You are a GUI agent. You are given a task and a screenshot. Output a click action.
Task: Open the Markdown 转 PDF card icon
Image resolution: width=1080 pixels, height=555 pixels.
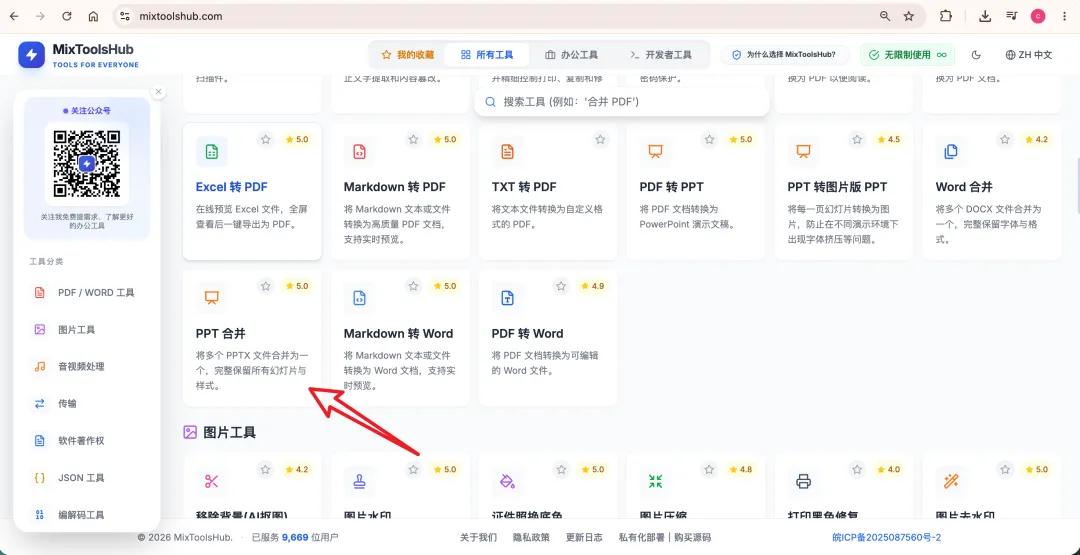coord(359,151)
